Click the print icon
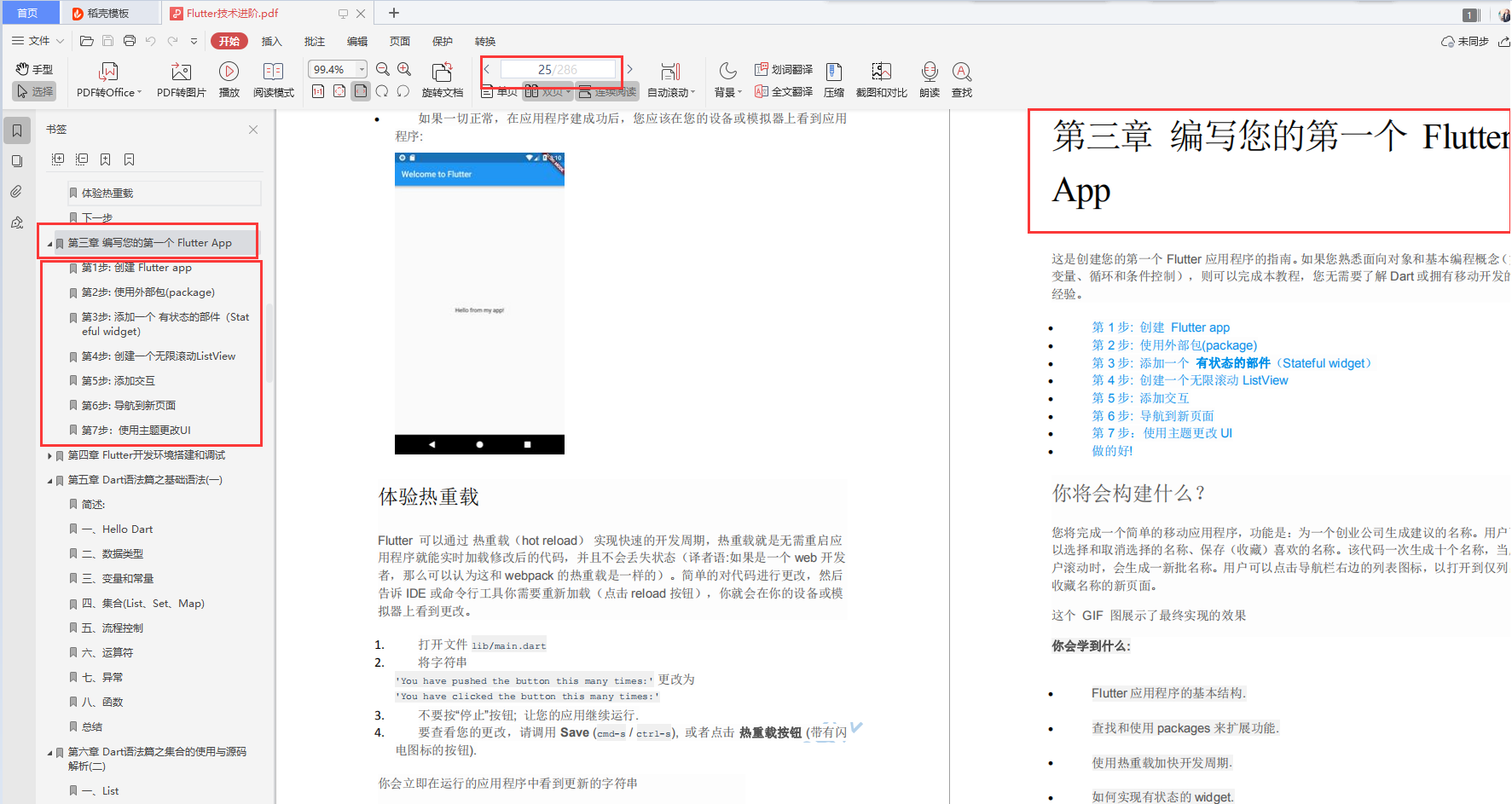The width and height of the screenshot is (1512, 804). click(x=130, y=41)
